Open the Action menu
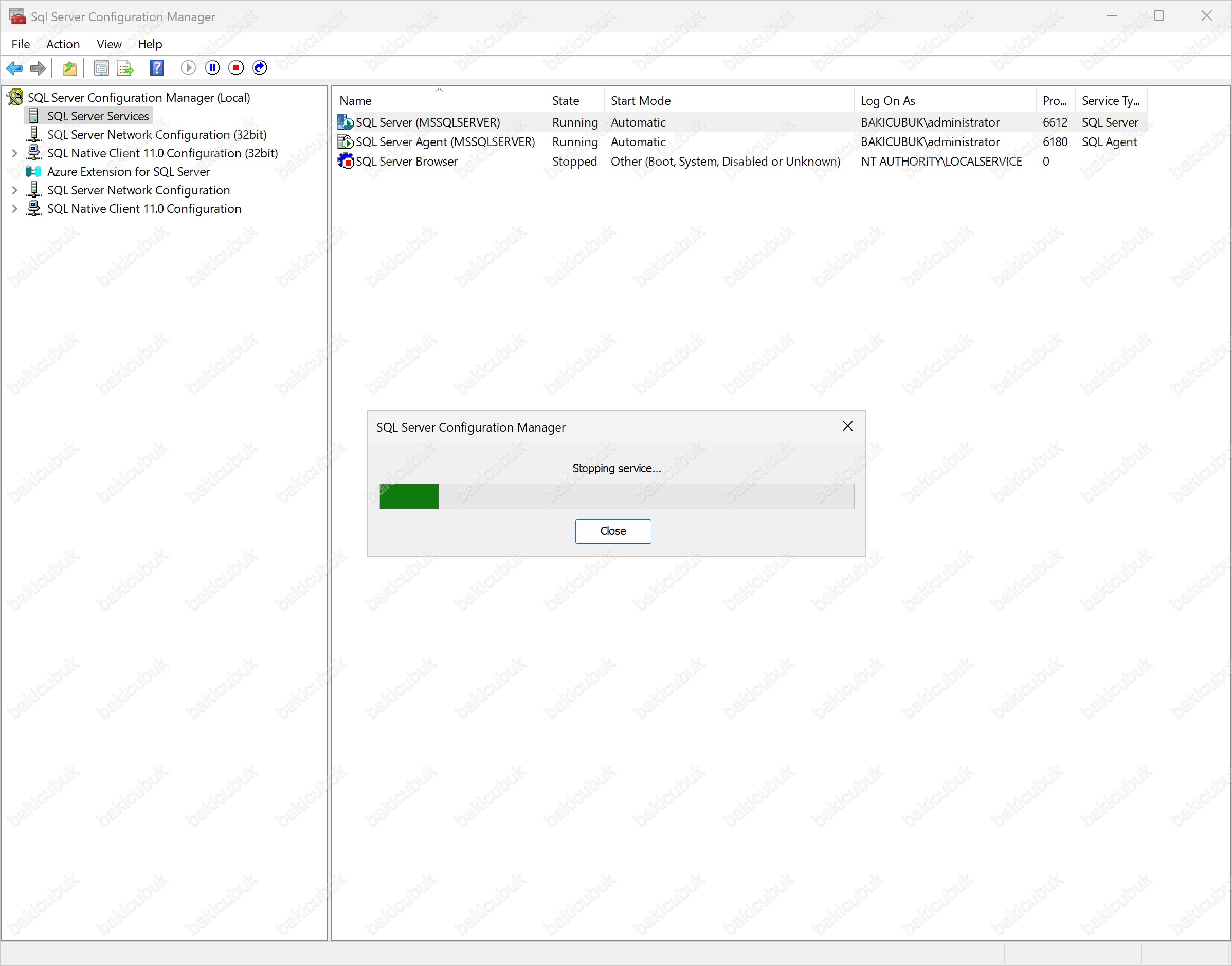The width and height of the screenshot is (1232, 966). pos(63,44)
